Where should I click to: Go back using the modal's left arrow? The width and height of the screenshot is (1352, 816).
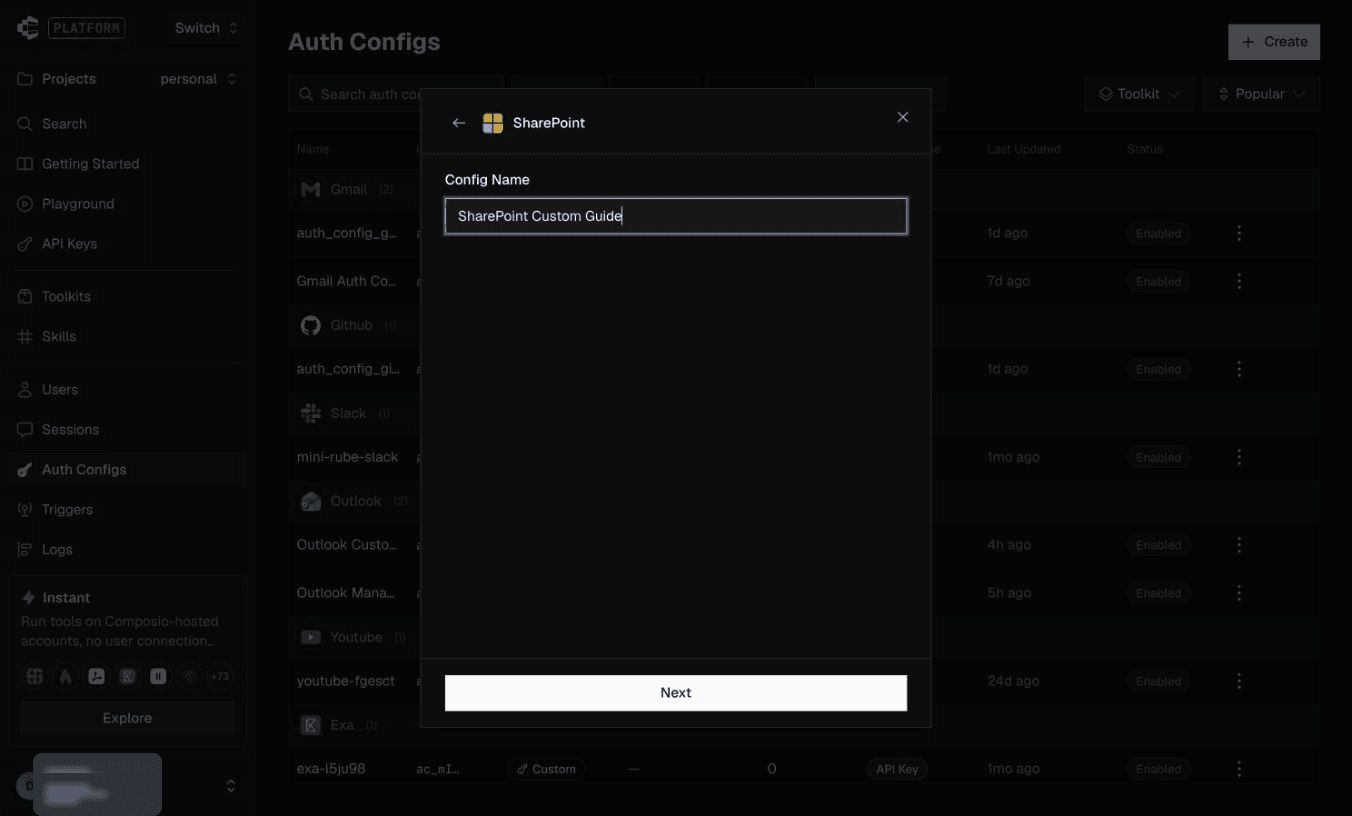tap(459, 123)
